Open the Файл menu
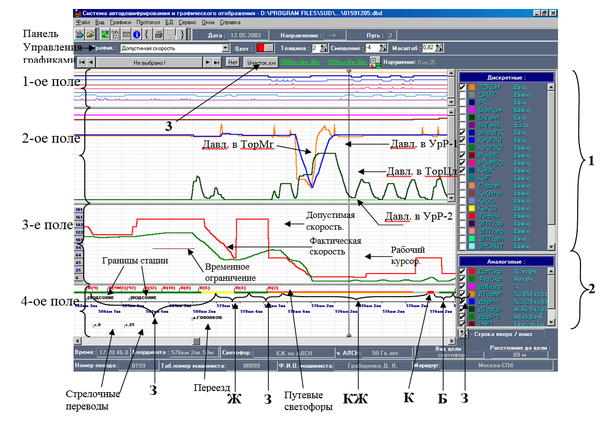 click(x=81, y=20)
